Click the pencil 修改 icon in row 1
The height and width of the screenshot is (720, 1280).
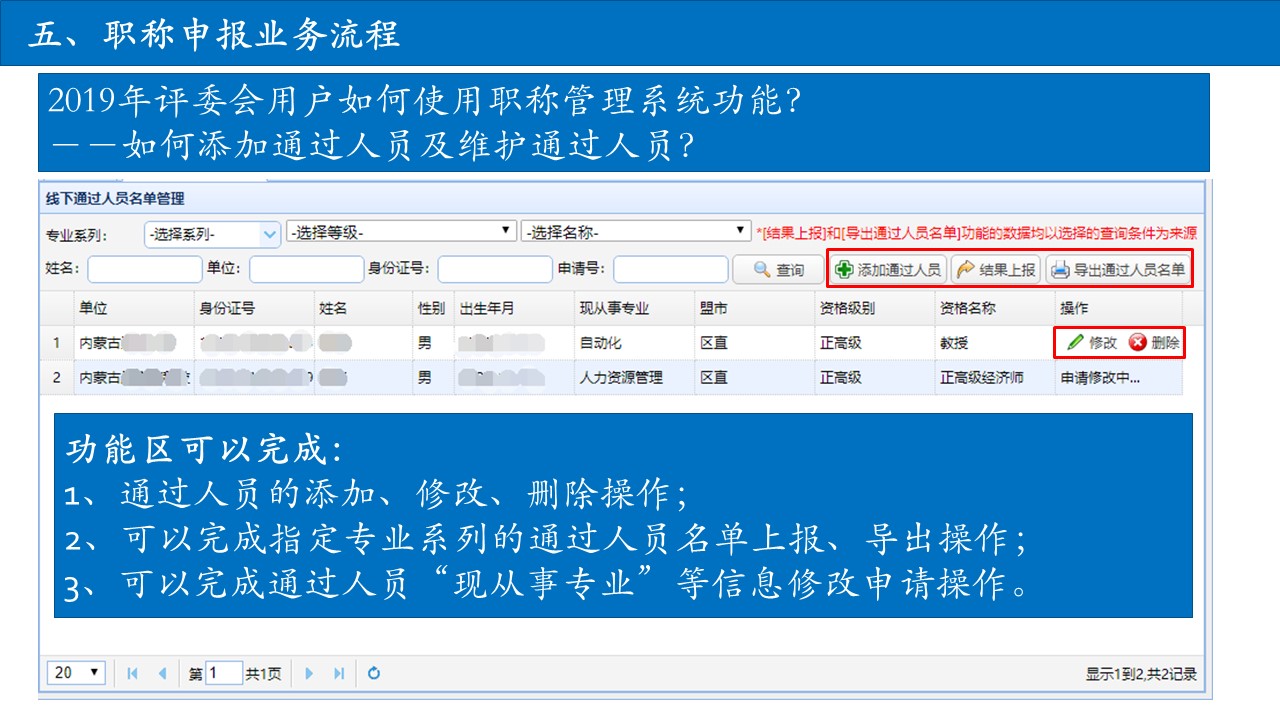pyautogui.click(x=1076, y=343)
